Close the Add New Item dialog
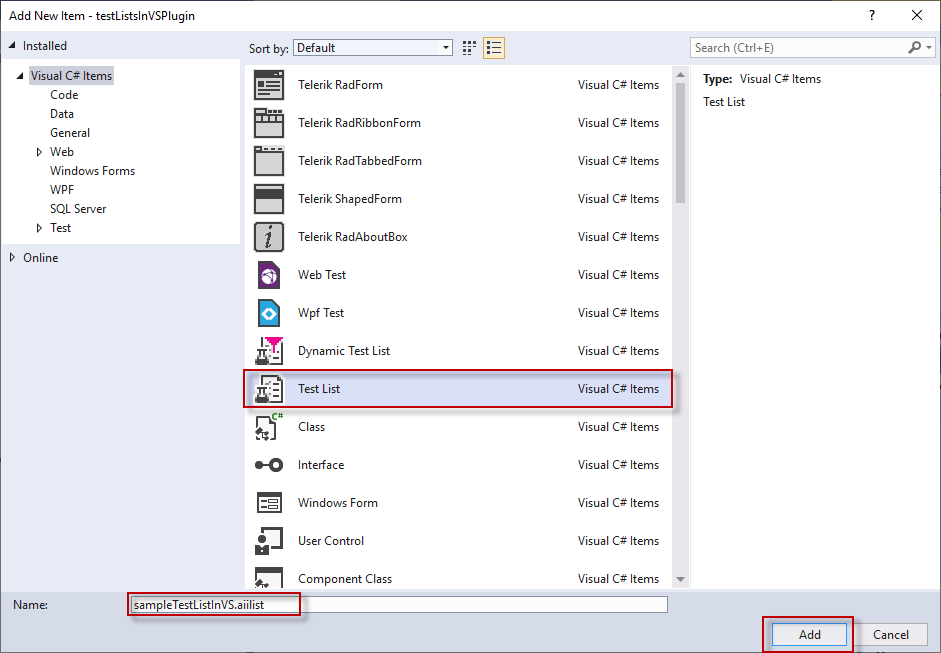This screenshot has height=653, width=941. [917, 16]
